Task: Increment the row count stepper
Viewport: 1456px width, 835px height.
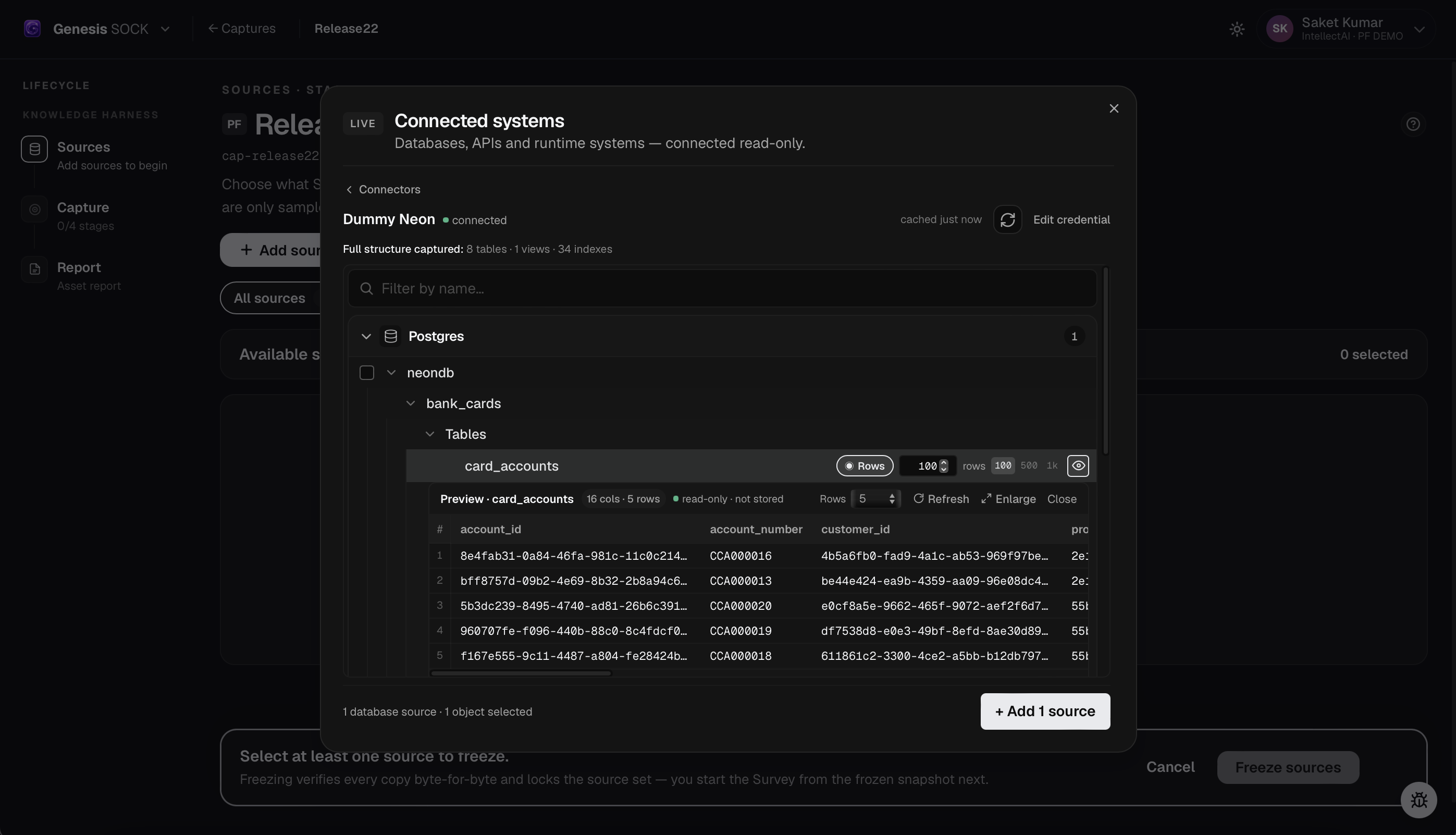Action: click(x=944, y=462)
